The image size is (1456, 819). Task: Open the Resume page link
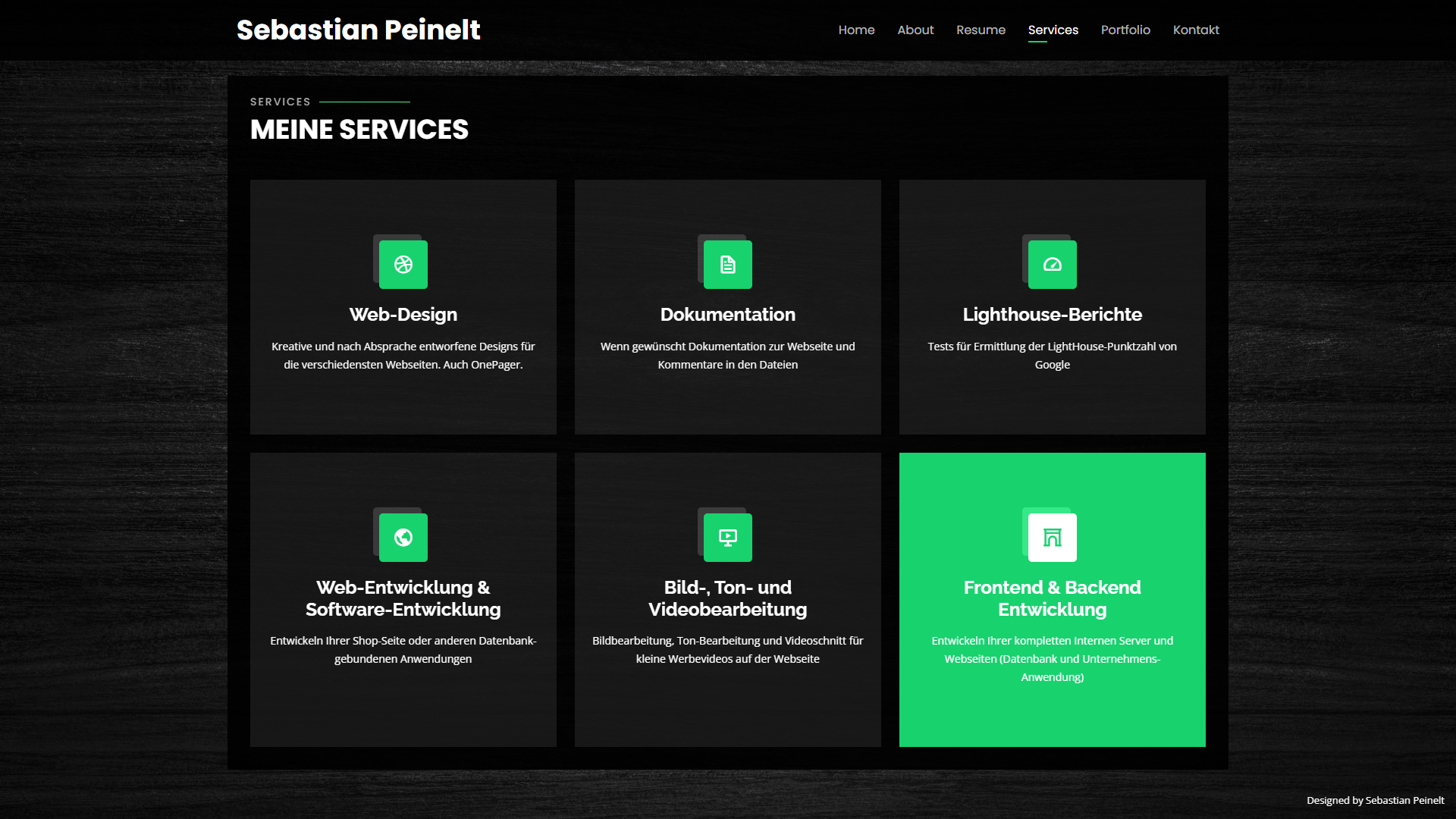981,30
